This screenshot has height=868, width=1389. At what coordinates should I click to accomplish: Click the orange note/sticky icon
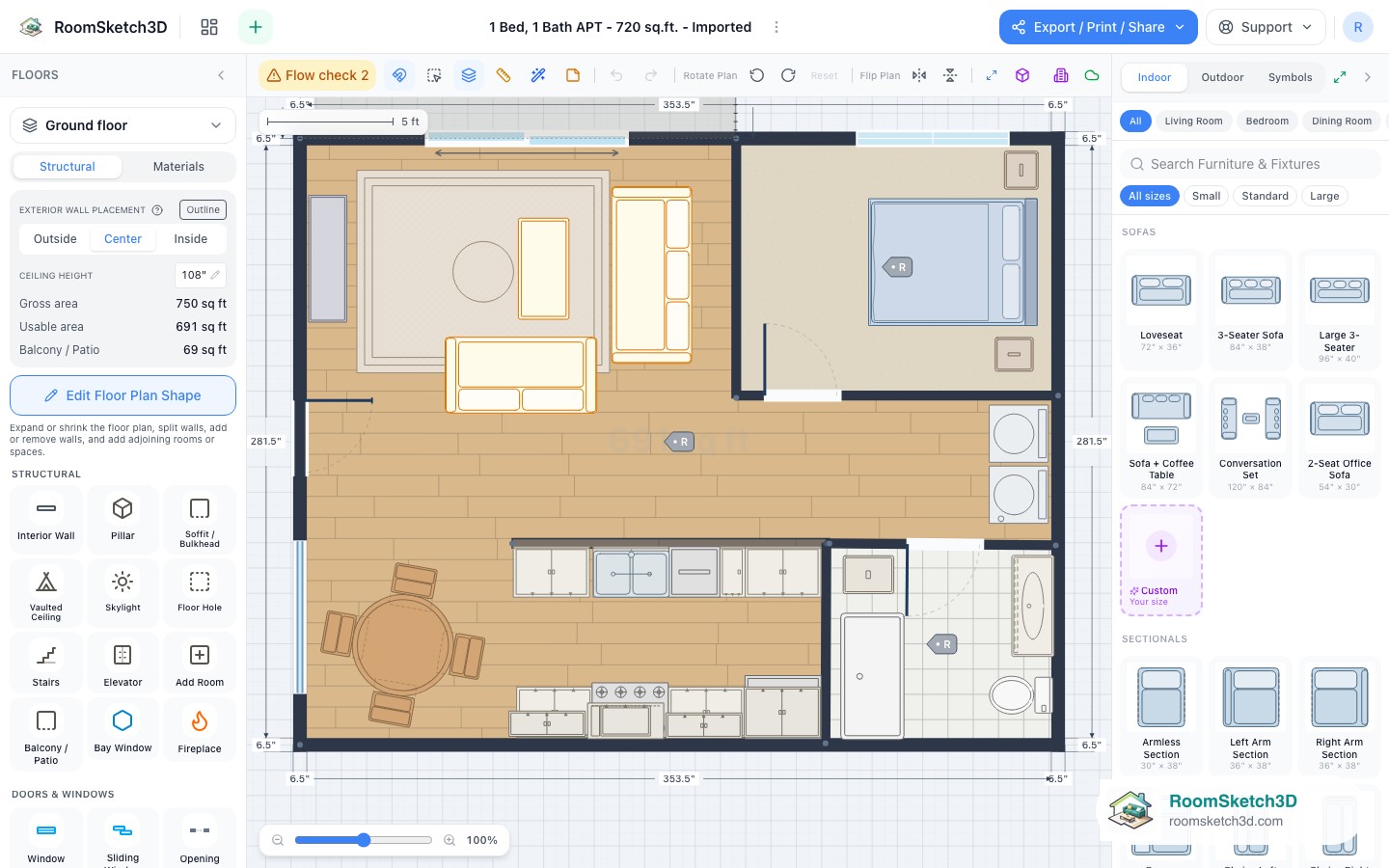(x=573, y=75)
